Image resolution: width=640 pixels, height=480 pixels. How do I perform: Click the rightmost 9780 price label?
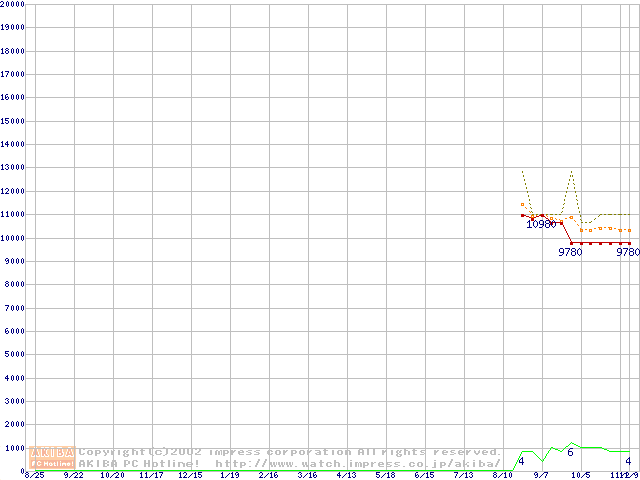(x=627, y=253)
